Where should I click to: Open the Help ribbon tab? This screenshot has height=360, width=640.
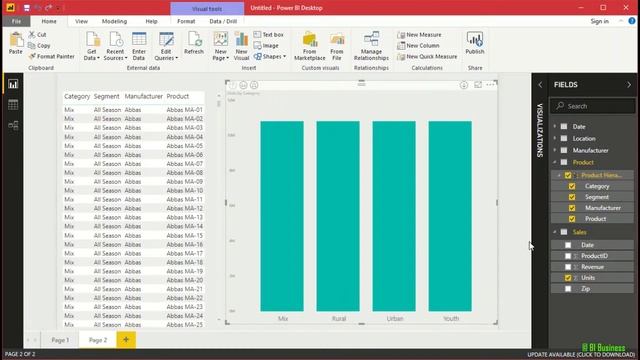(x=151, y=21)
